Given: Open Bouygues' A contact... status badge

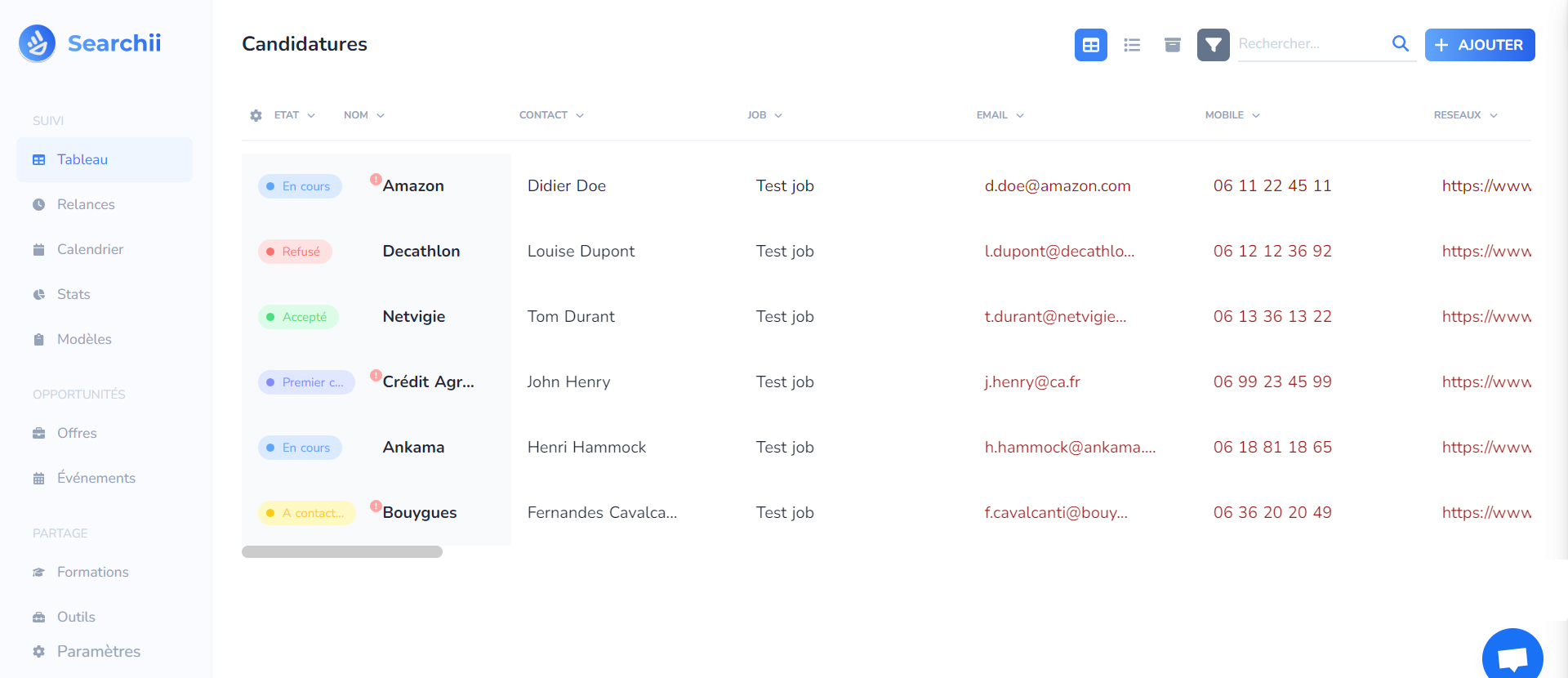Looking at the screenshot, I should [x=306, y=513].
